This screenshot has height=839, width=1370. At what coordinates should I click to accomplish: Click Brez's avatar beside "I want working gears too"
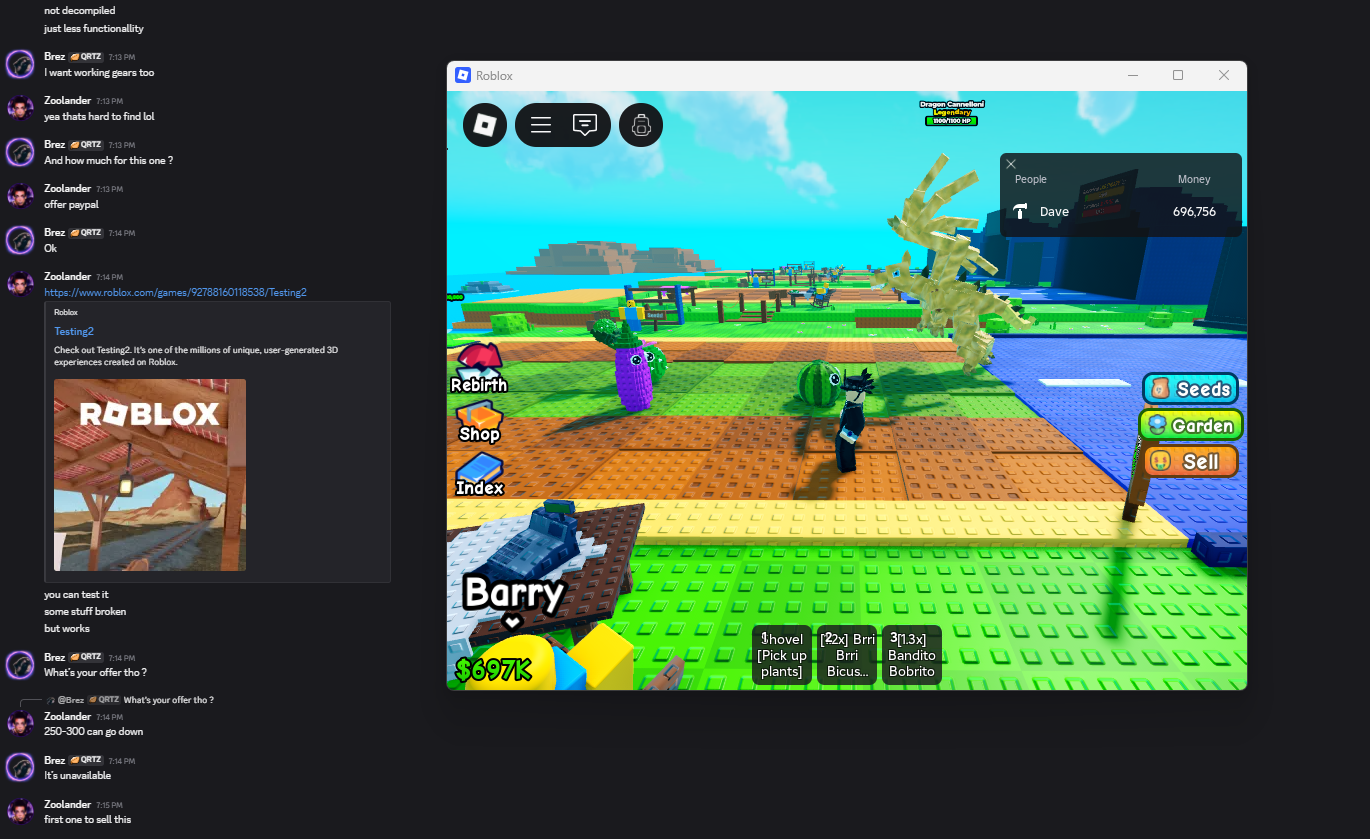point(21,64)
